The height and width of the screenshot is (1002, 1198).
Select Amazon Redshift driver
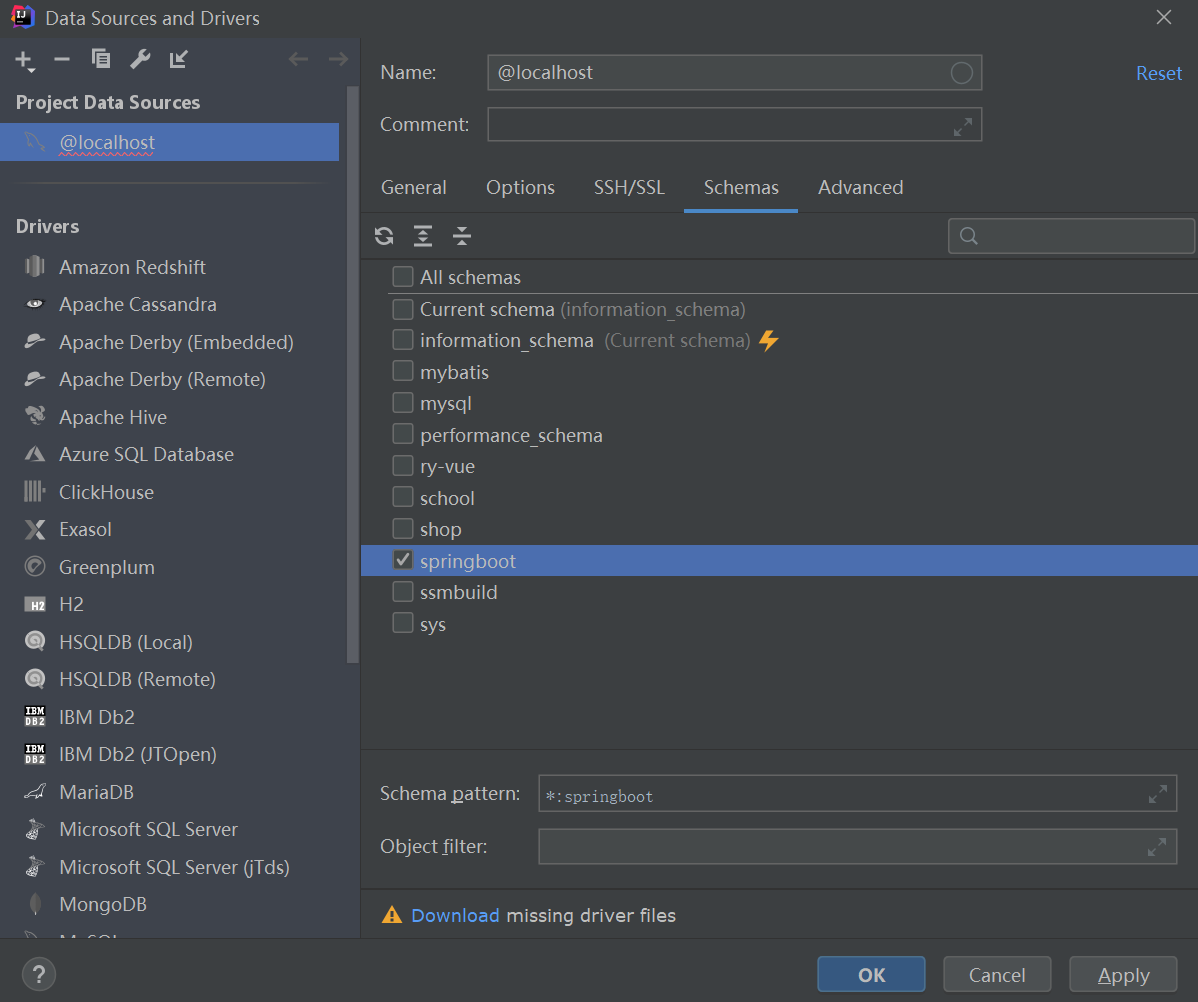click(131, 267)
